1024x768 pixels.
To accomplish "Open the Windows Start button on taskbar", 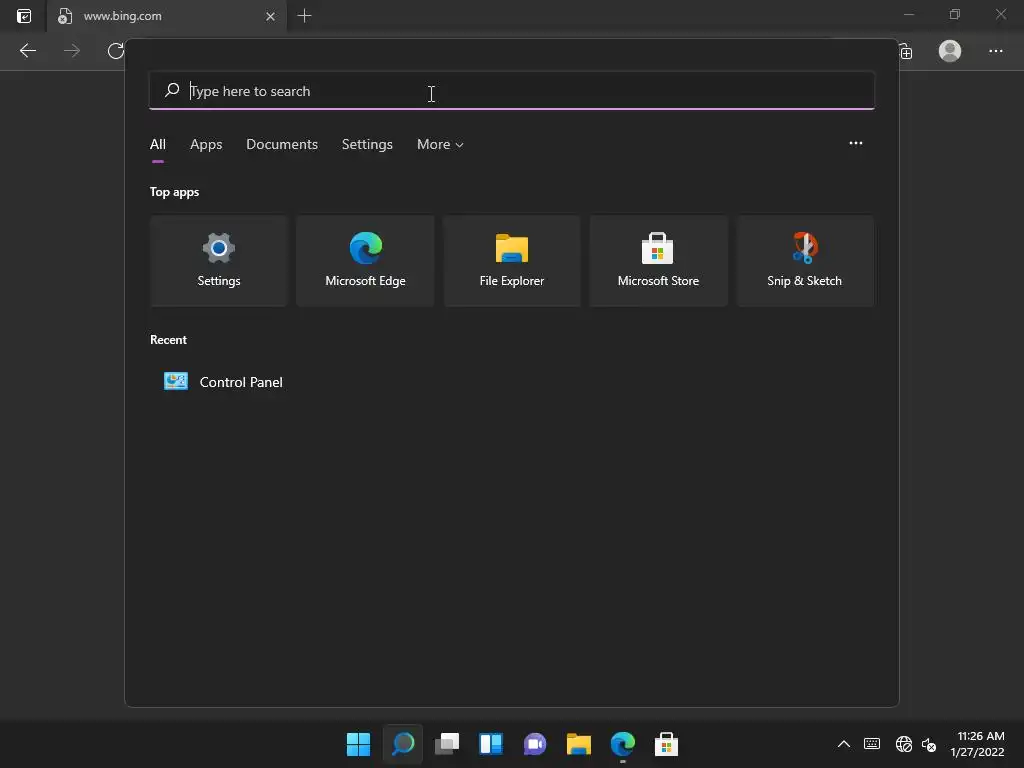I will point(358,744).
